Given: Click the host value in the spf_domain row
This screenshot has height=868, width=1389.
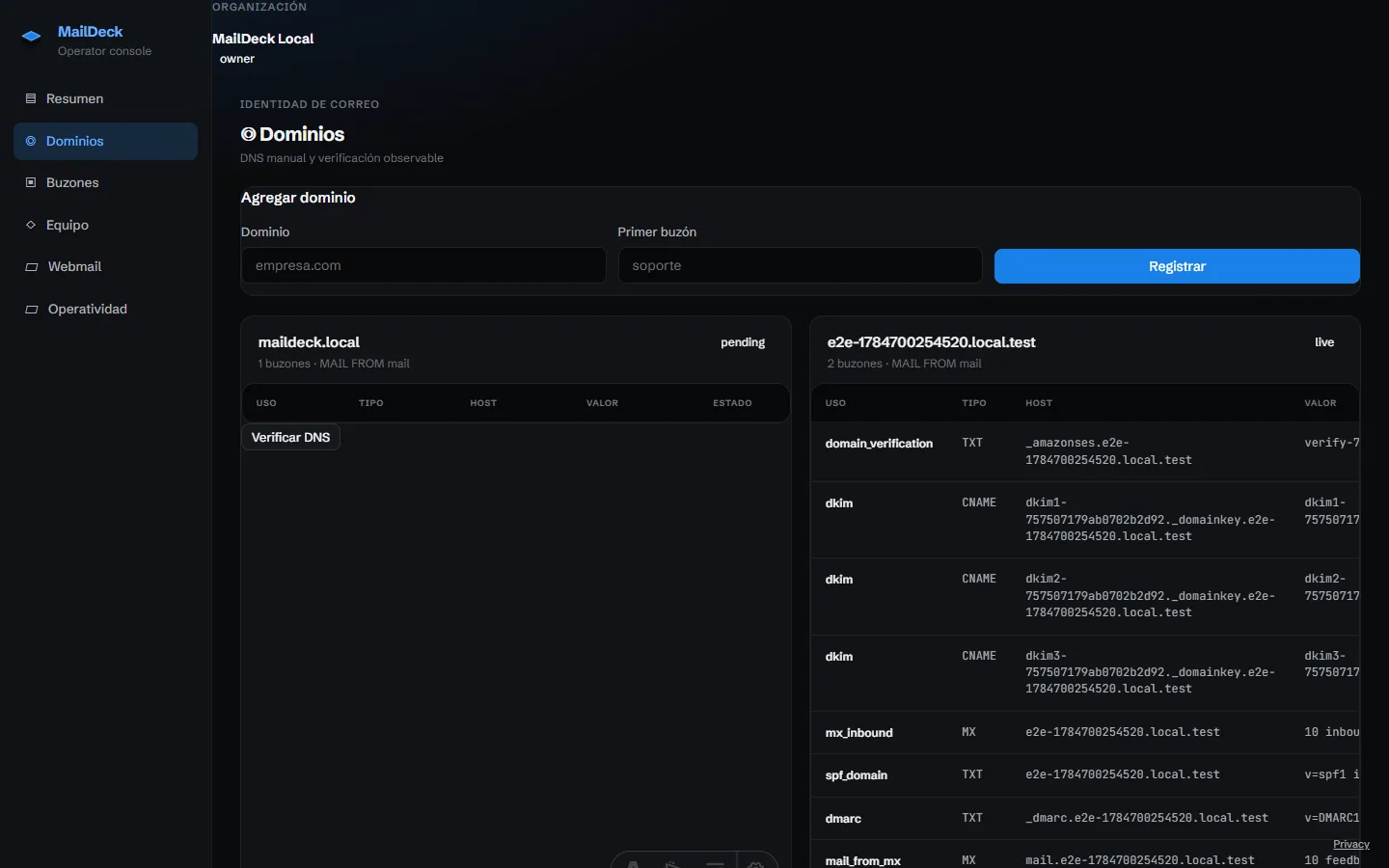Looking at the screenshot, I should coord(1123,774).
